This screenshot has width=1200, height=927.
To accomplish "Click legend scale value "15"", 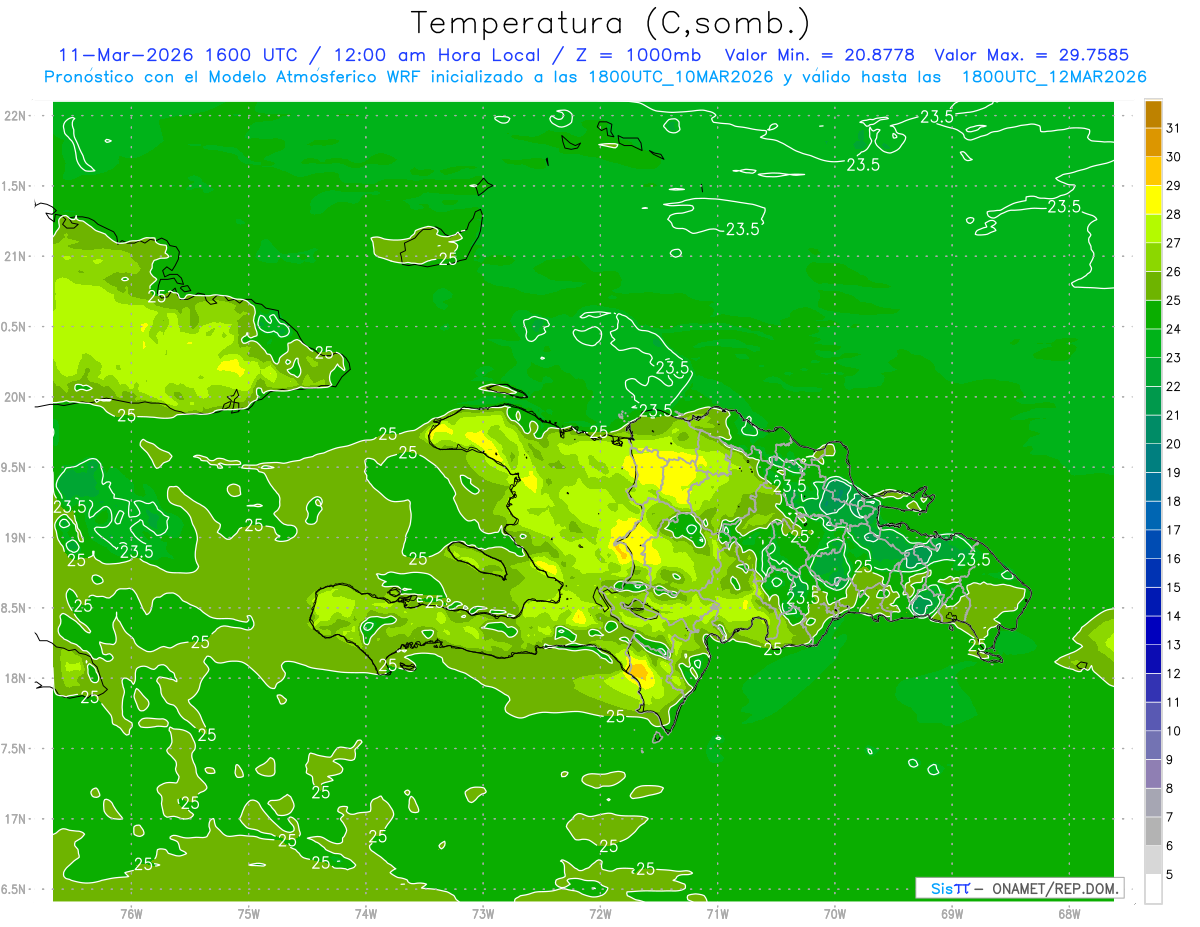I will click(x=1174, y=588).
